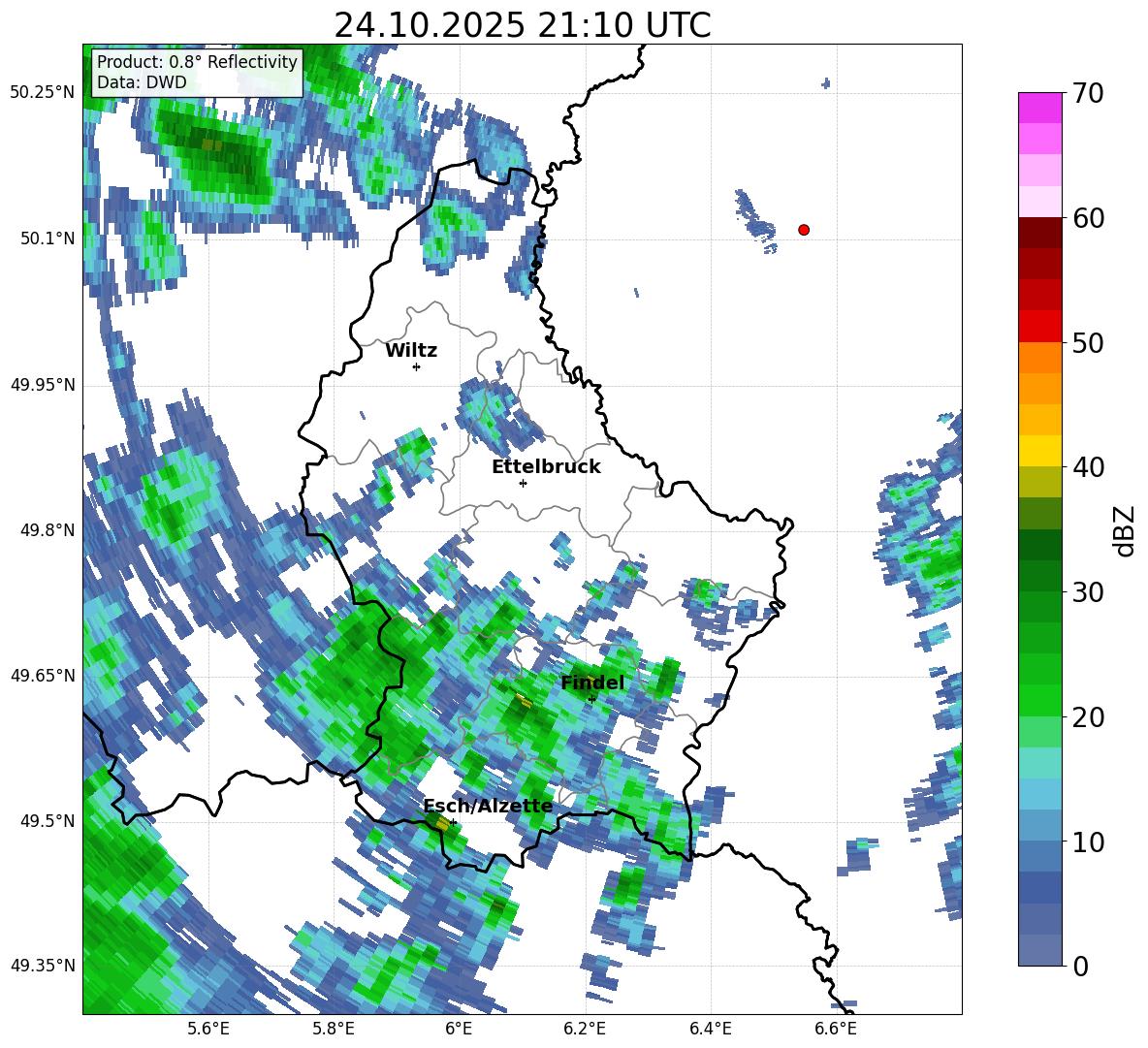Click the 'Data: DWD' text

point(142,82)
